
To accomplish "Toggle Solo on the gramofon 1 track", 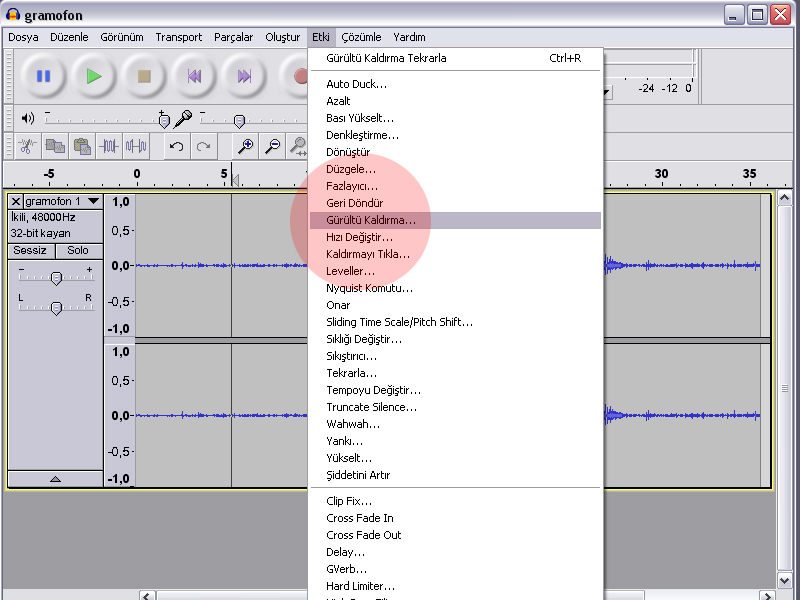I will 78,250.
